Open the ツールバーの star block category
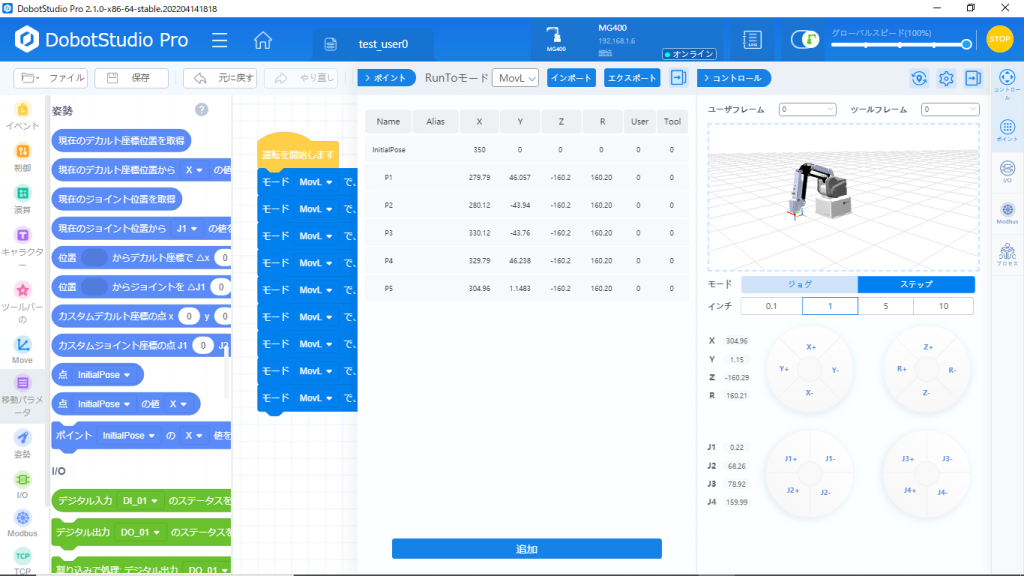The image size is (1024, 576). click(x=23, y=303)
